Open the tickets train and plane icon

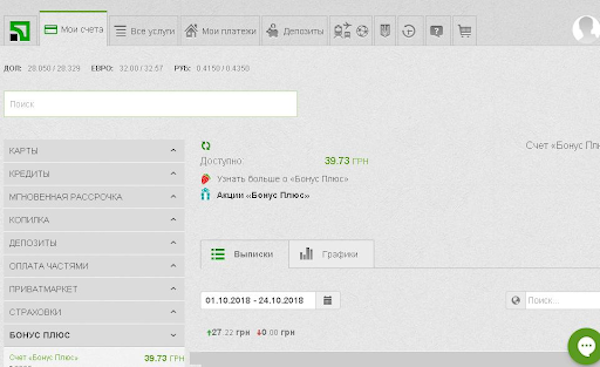tap(342, 31)
